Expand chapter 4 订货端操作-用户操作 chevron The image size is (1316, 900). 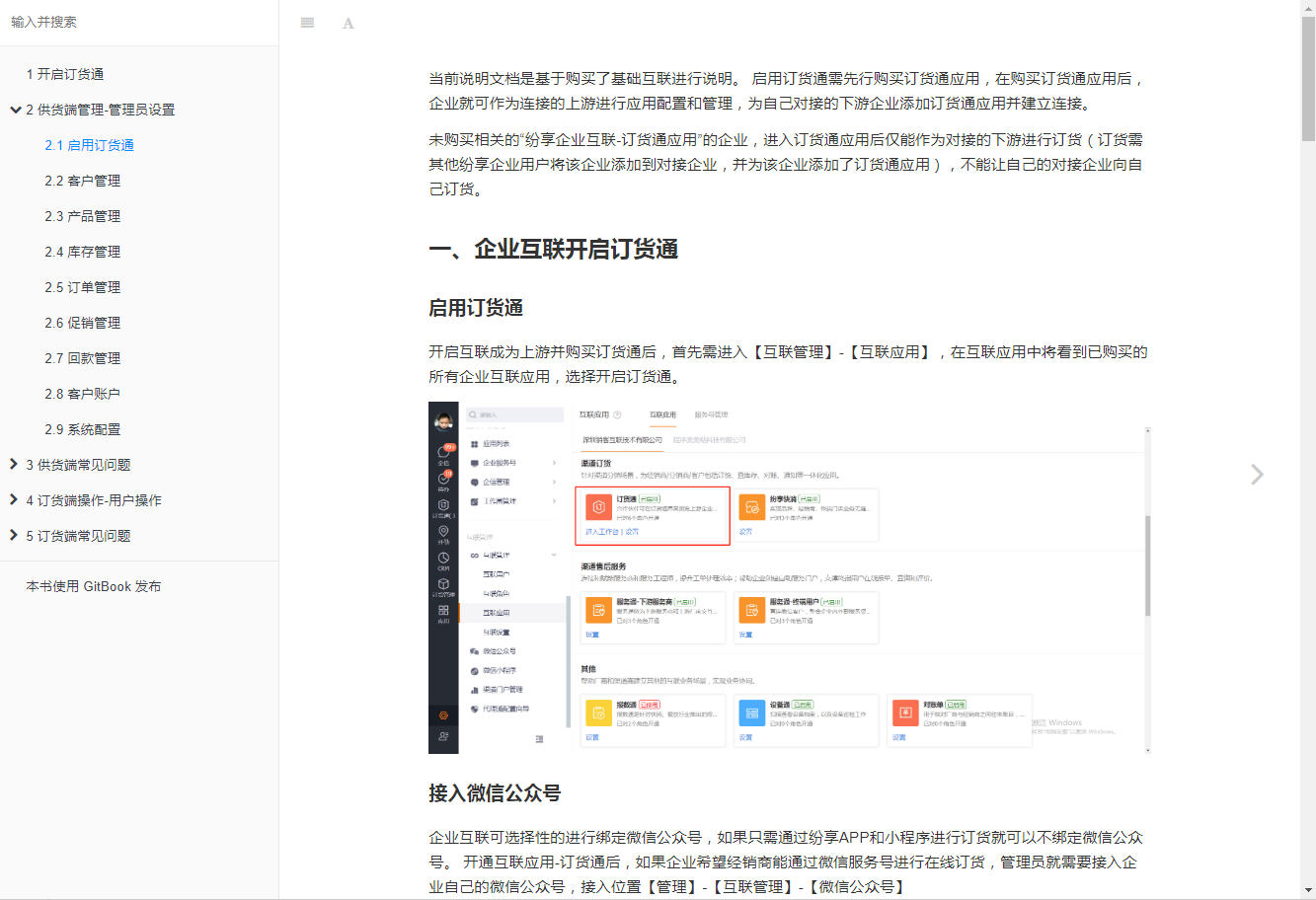point(14,499)
